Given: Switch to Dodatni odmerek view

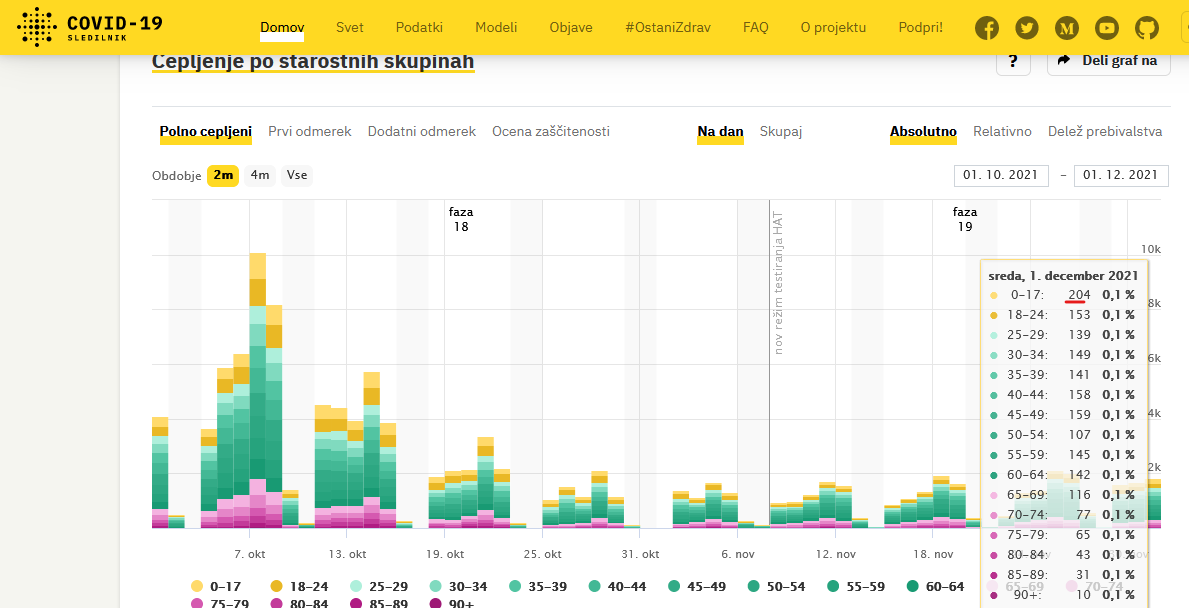Looking at the screenshot, I should point(422,132).
